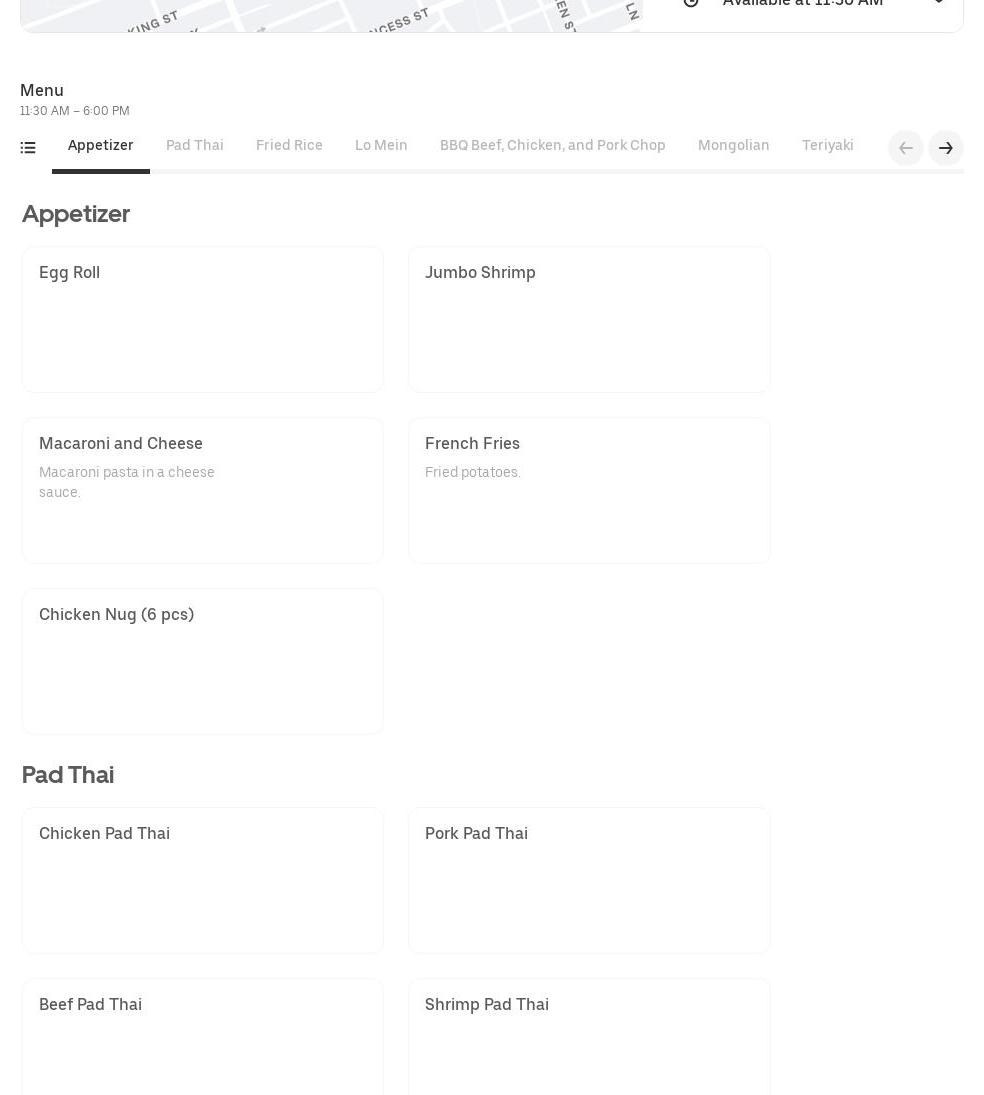Choose the Shrimp Pad Thai item
This screenshot has height=1095, width=984.
point(589,1037)
